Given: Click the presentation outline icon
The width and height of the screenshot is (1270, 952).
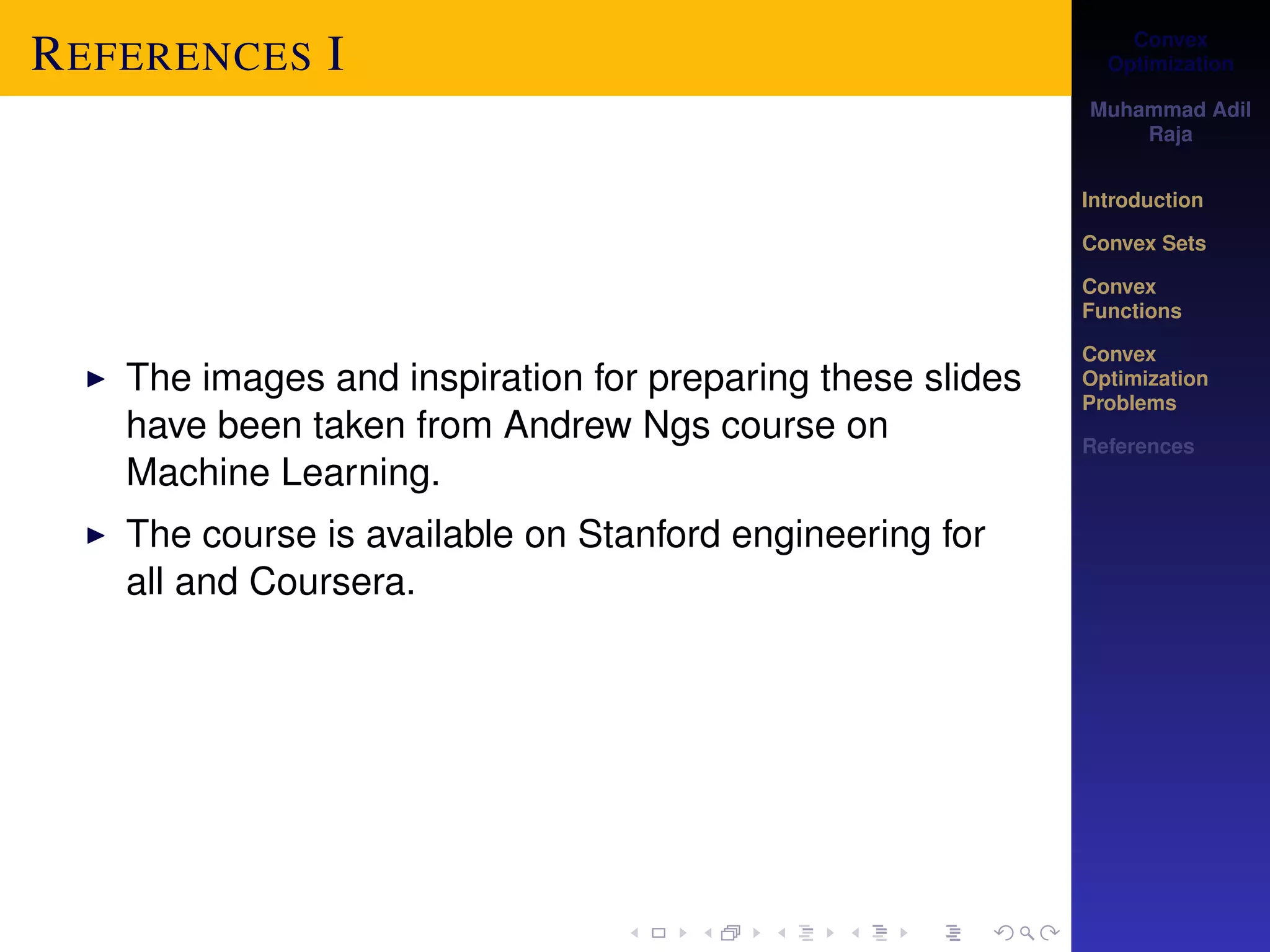Looking at the screenshot, I should 953,933.
